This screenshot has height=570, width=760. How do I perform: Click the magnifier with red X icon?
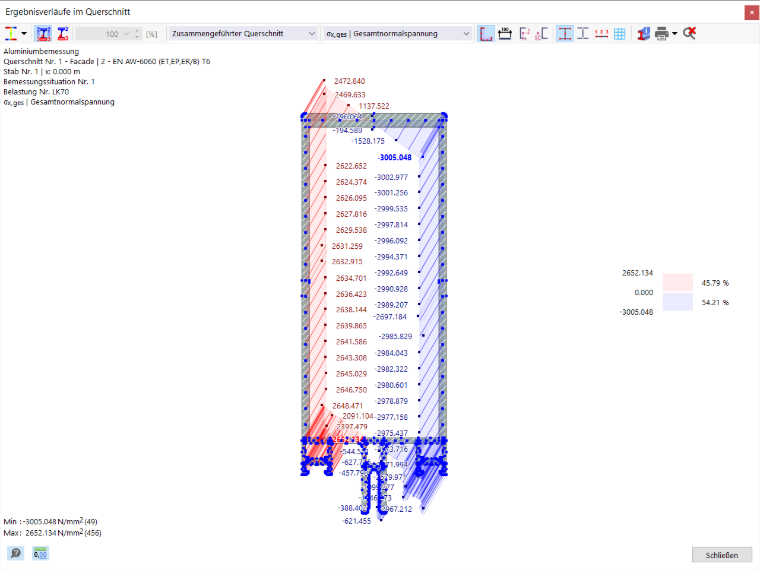coord(689,33)
